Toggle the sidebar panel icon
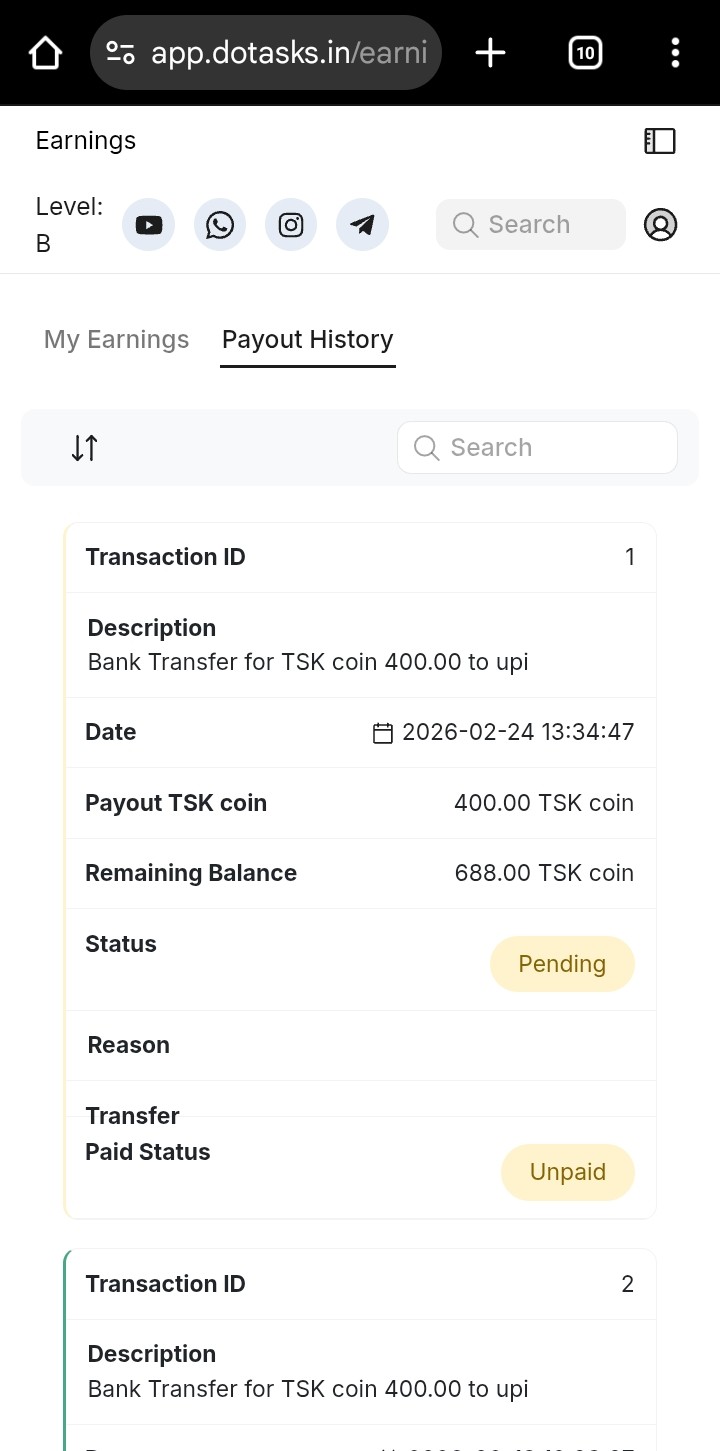The height and width of the screenshot is (1451, 720). [660, 141]
